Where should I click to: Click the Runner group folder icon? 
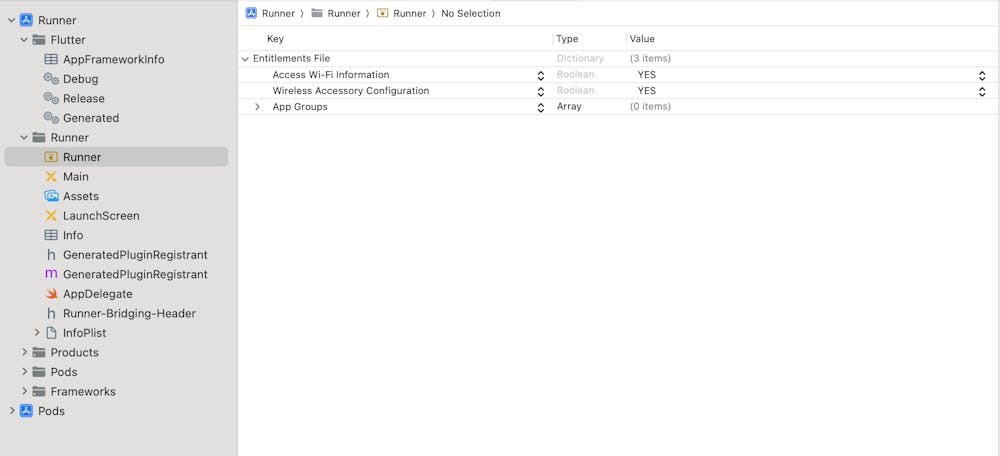(39, 137)
